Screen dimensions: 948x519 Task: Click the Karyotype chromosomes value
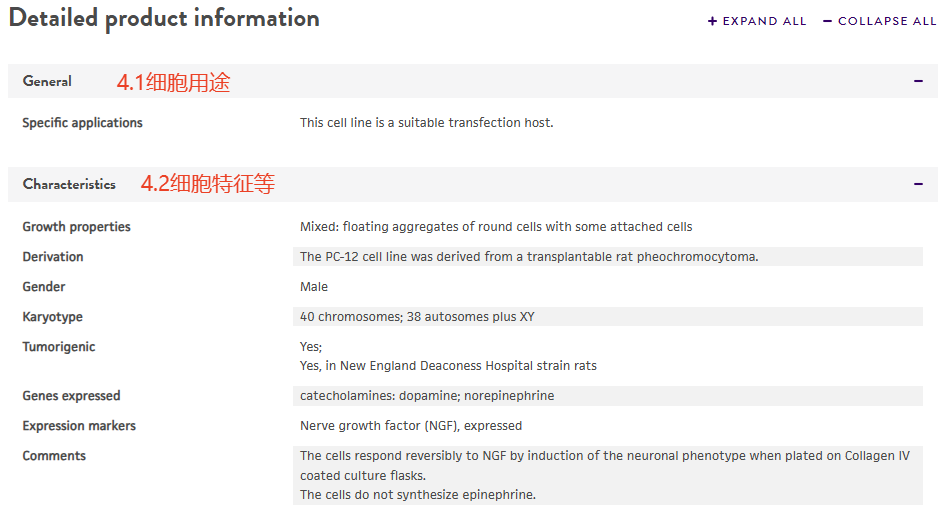click(417, 317)
